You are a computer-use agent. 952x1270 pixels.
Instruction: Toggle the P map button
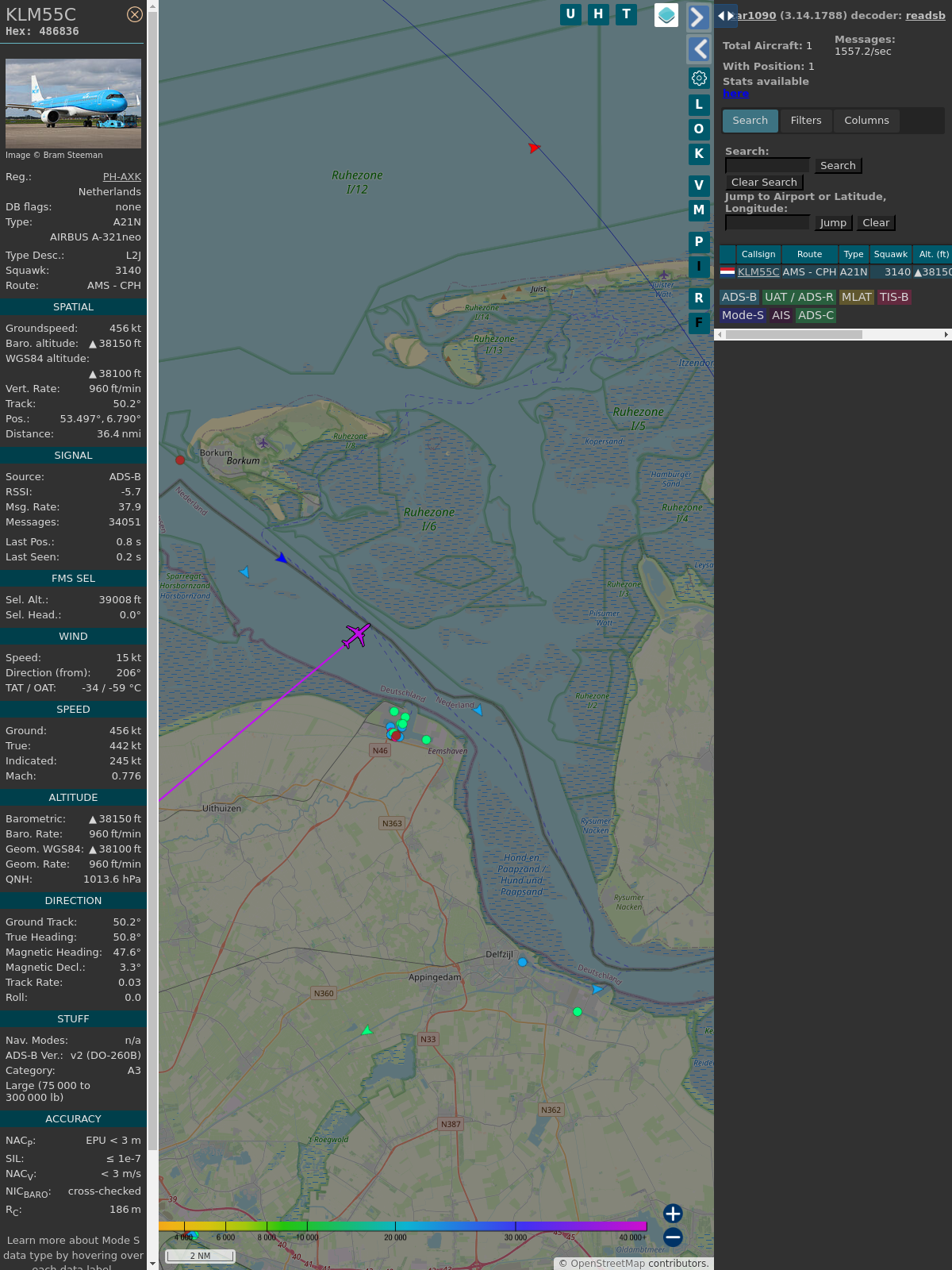coord(699,242)
